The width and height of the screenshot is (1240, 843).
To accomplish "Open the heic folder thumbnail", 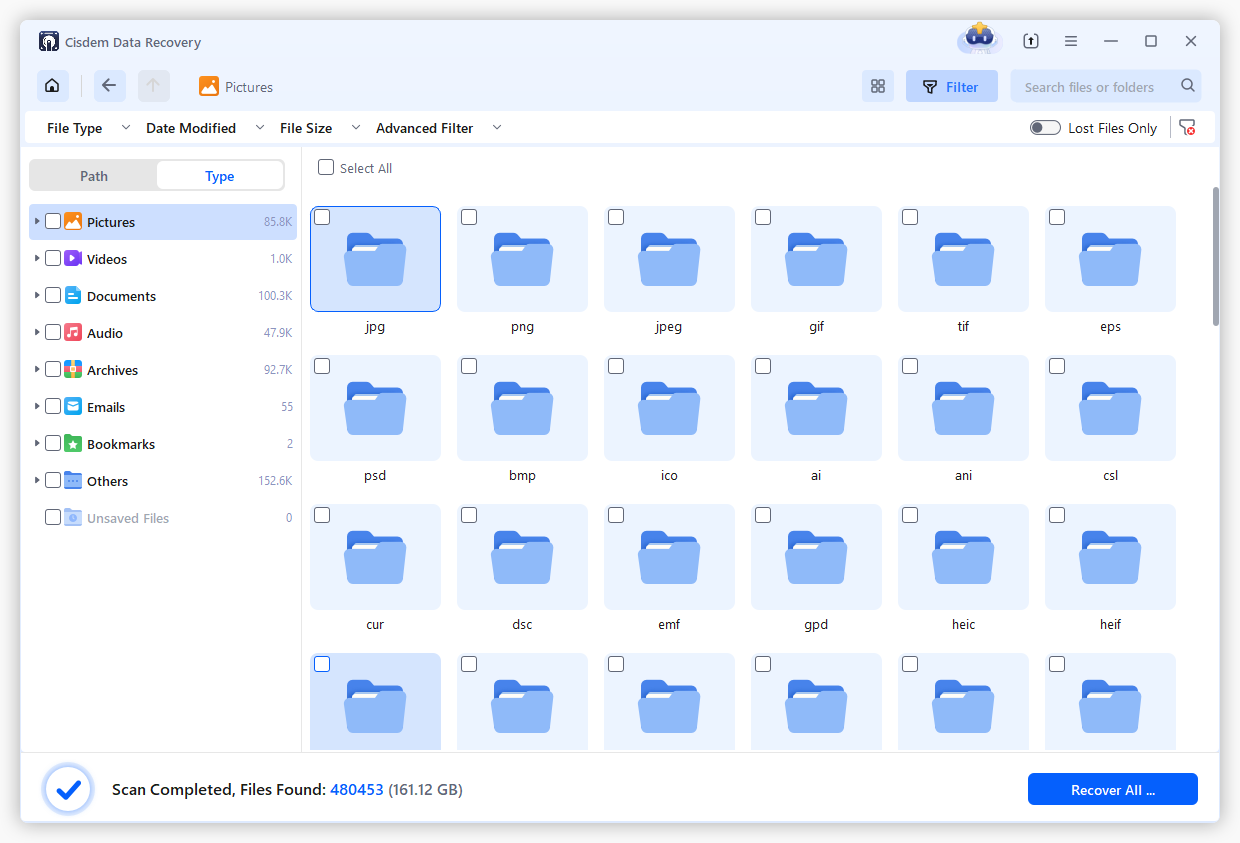I will (963, 557).
